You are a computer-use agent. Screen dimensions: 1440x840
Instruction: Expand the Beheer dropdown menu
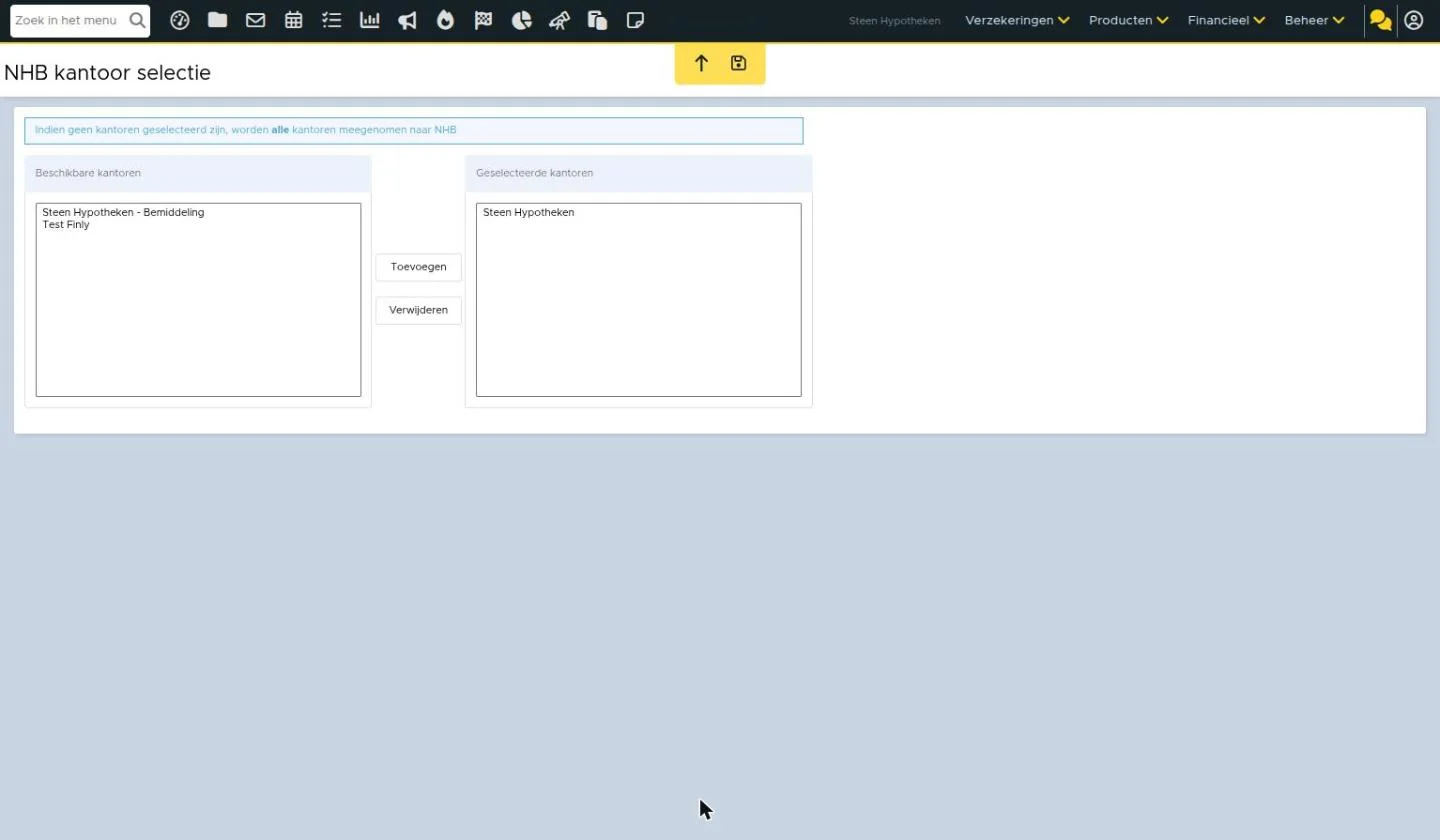(x=1314, y=20)
